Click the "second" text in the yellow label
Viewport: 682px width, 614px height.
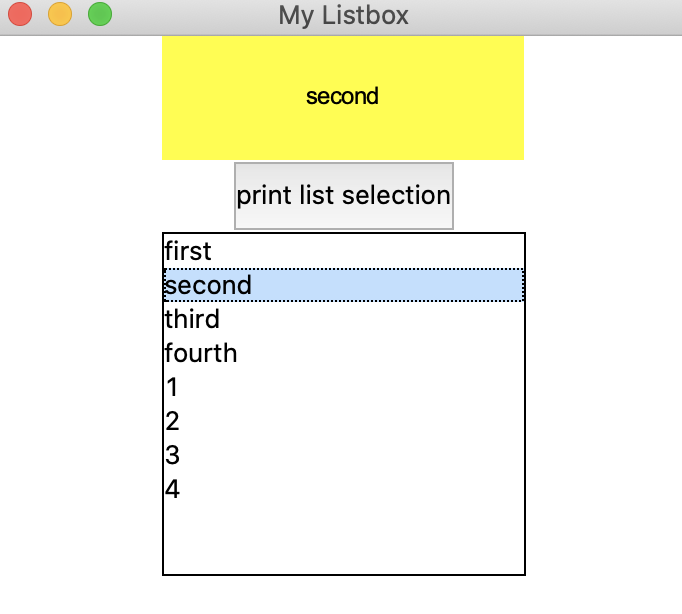(x=342, y=97)
